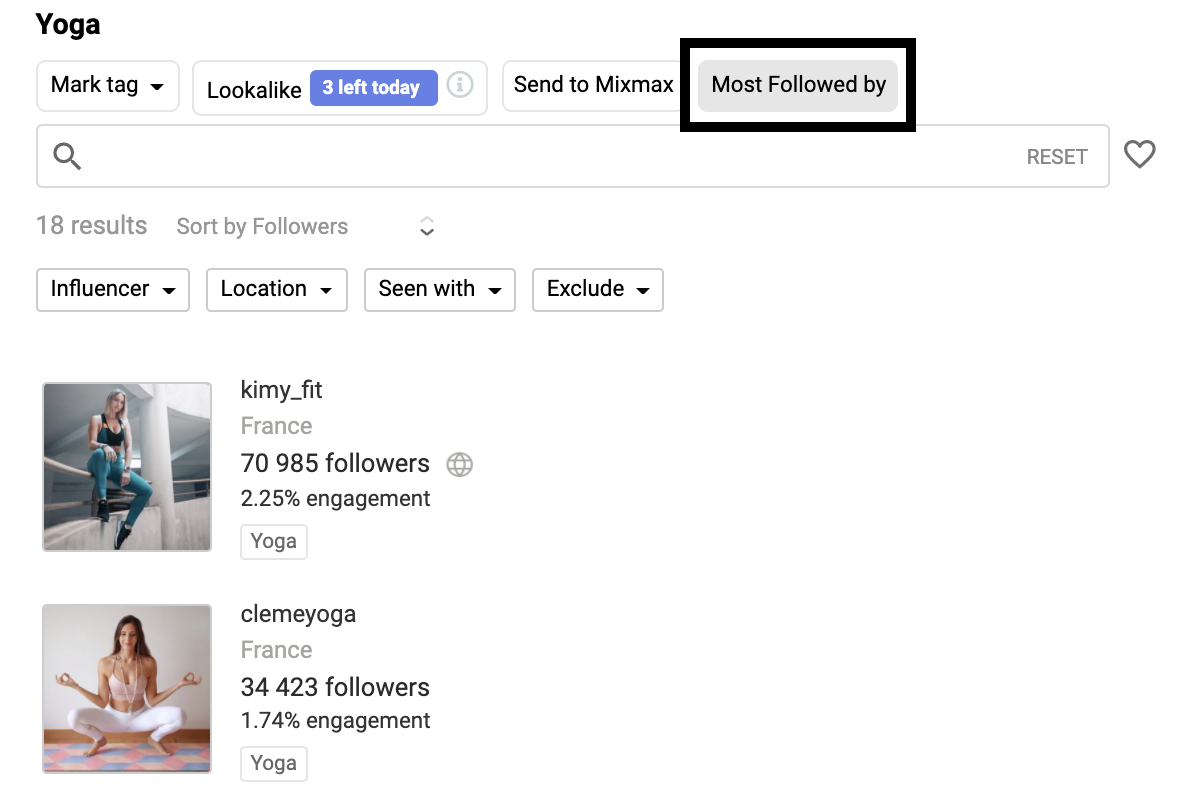The width and height of the screenshot is (1180, 790).
Task: Expand the Influencer filter dropdown
Action: tap(113, 290)
